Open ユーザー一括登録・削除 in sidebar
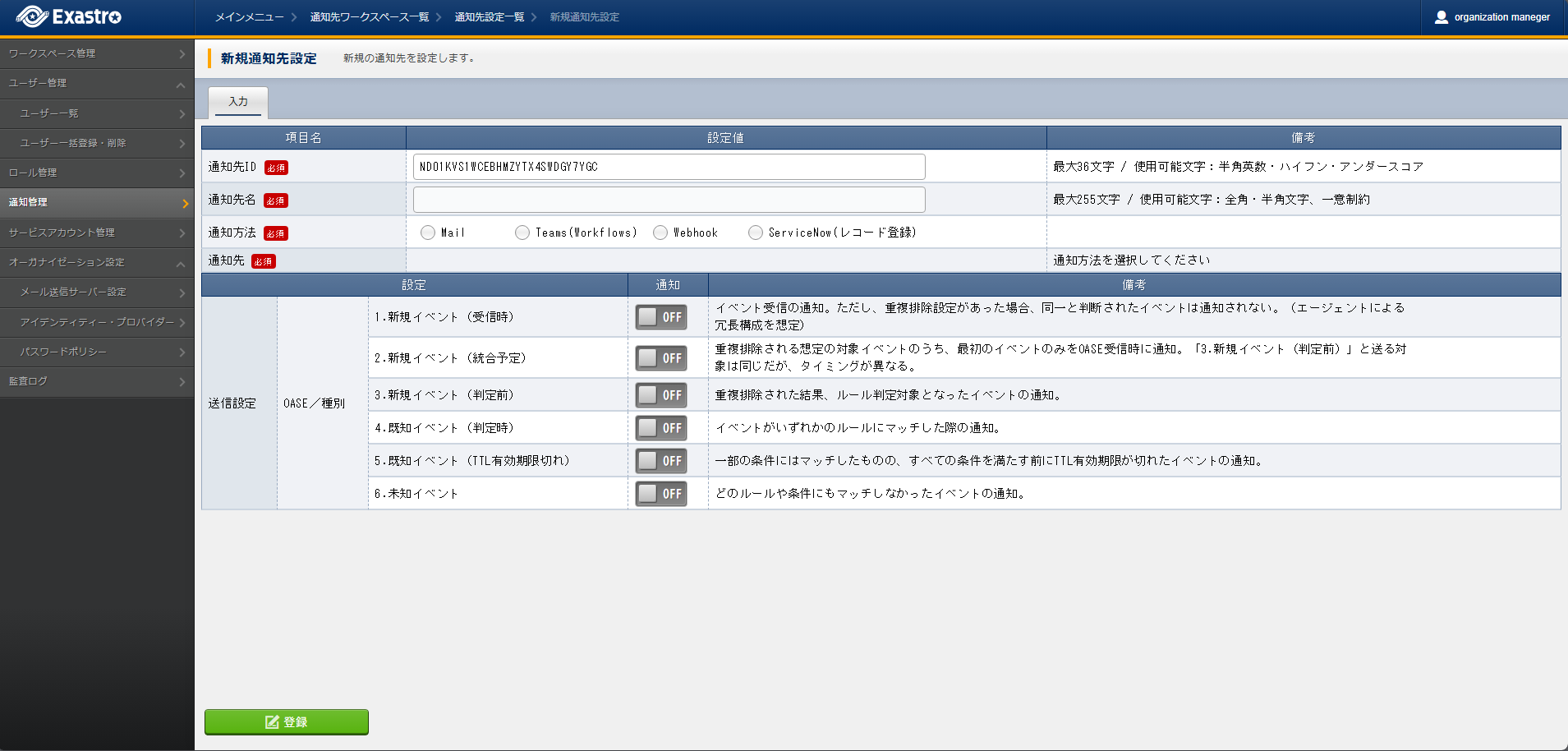The width and height of the screenshot is (1568, 751). coord(97,143)
